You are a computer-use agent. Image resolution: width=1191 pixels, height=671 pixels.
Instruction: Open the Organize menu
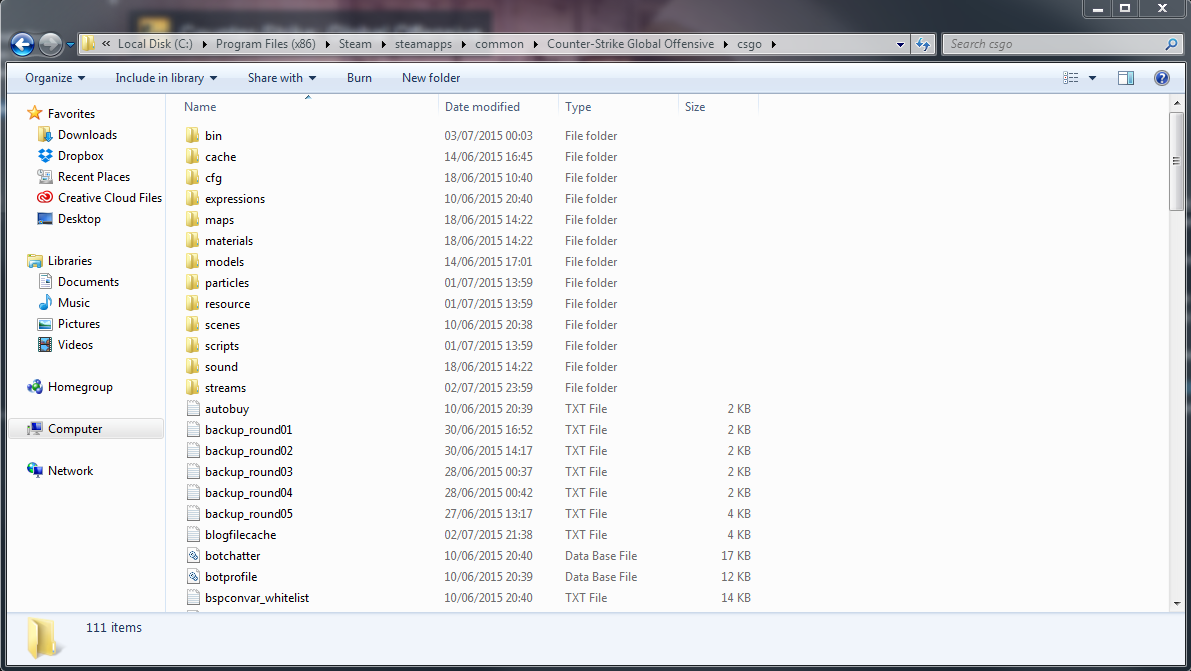click(x=55, y=78)
